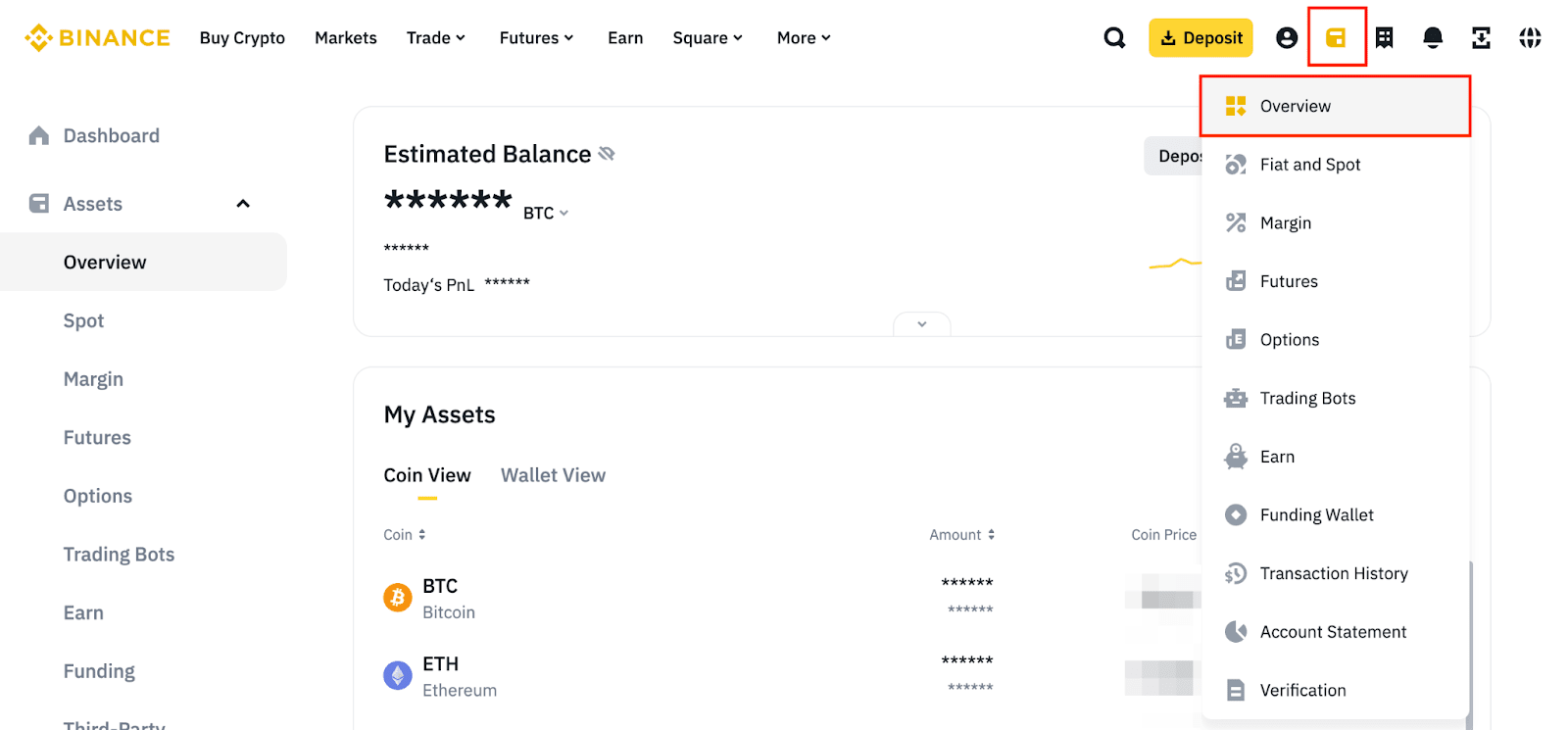
Task: Open Earn in top navigation
Action: tap(625, 37)
